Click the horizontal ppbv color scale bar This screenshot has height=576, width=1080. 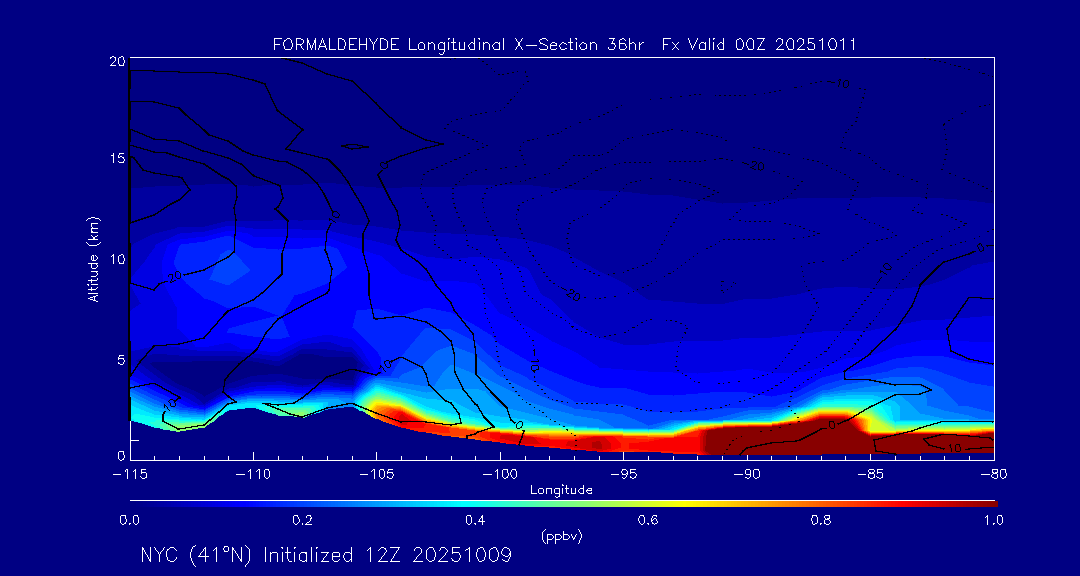(563, 504)
